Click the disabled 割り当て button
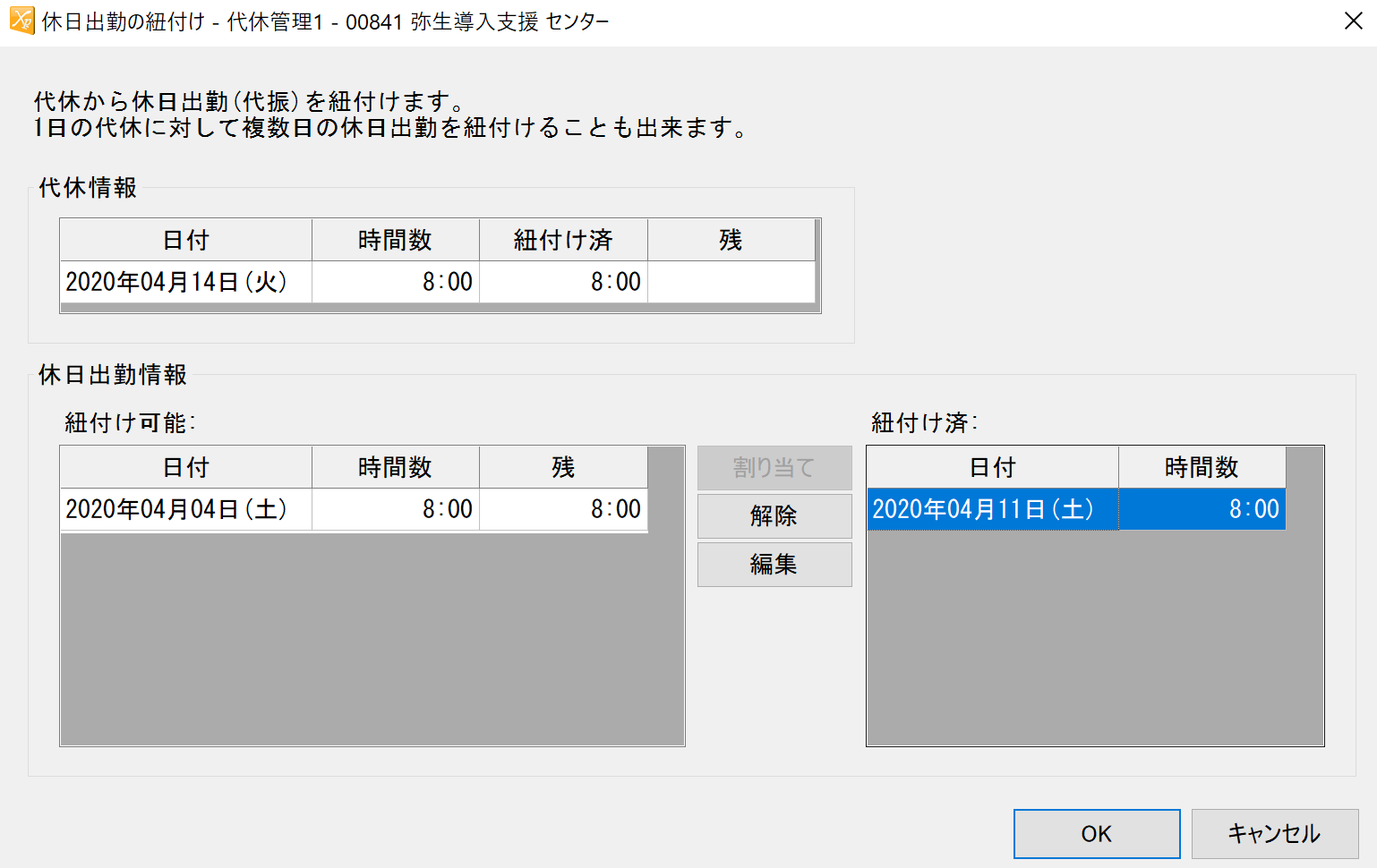This screenshot has height=868, width=1377. tap(774, 467)
